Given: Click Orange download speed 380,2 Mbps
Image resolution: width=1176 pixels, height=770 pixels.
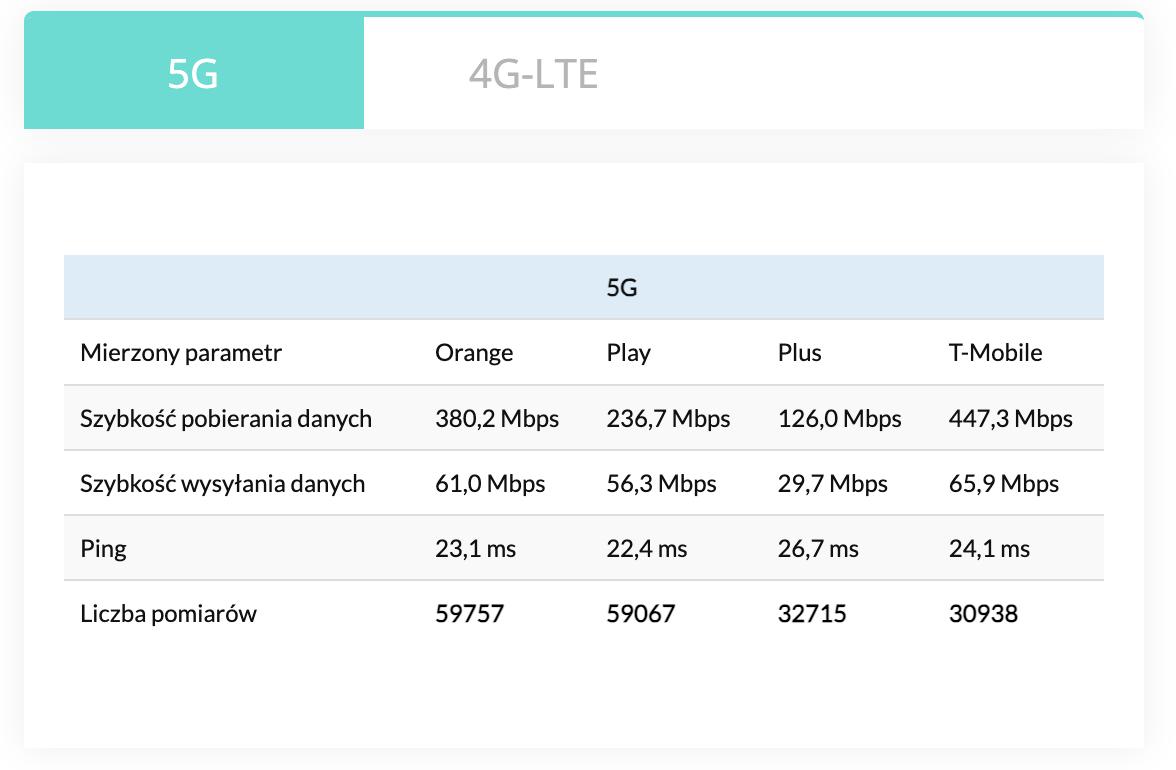Looking at the screenshot, I should pos(497,418).
